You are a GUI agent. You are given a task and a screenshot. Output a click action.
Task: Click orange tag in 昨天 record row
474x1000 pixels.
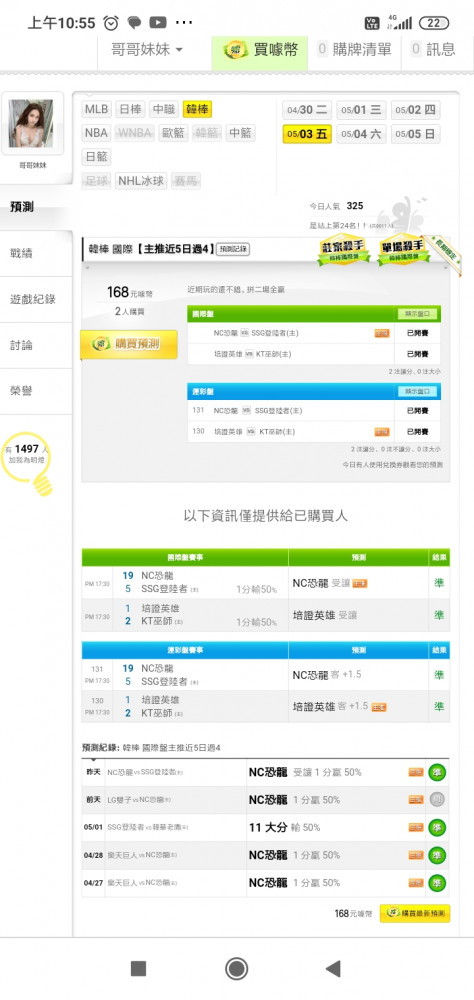pyautogui.click(x=416, y=772)
